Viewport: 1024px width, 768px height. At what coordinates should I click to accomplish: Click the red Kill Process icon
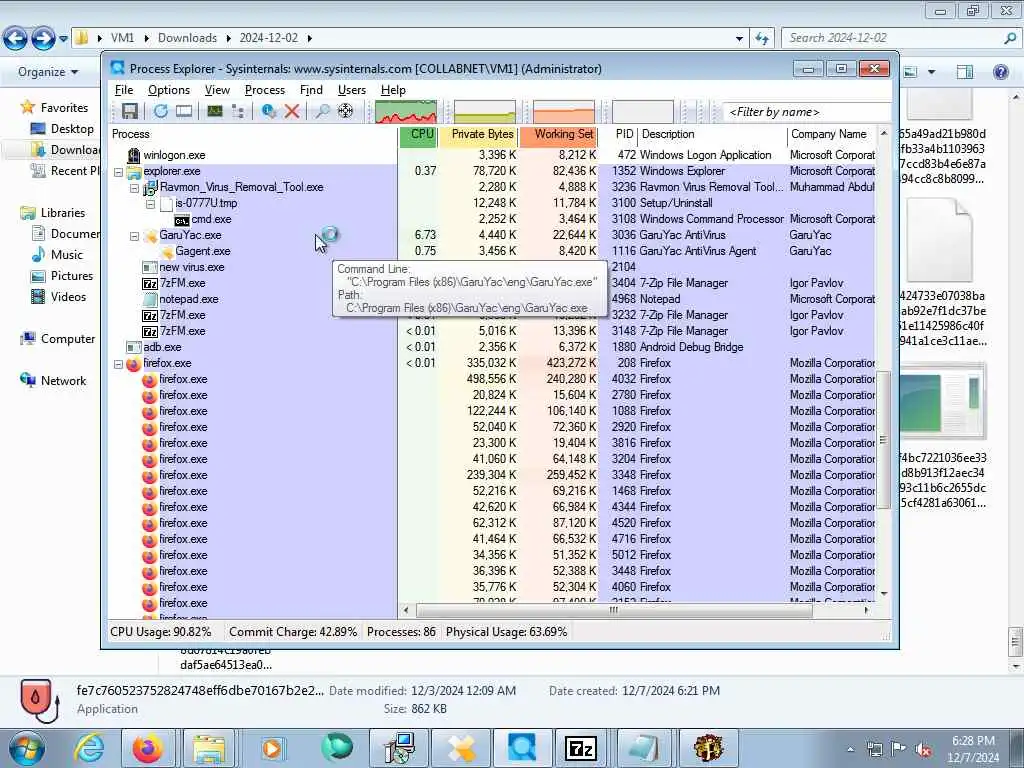(x=292, y=112)
